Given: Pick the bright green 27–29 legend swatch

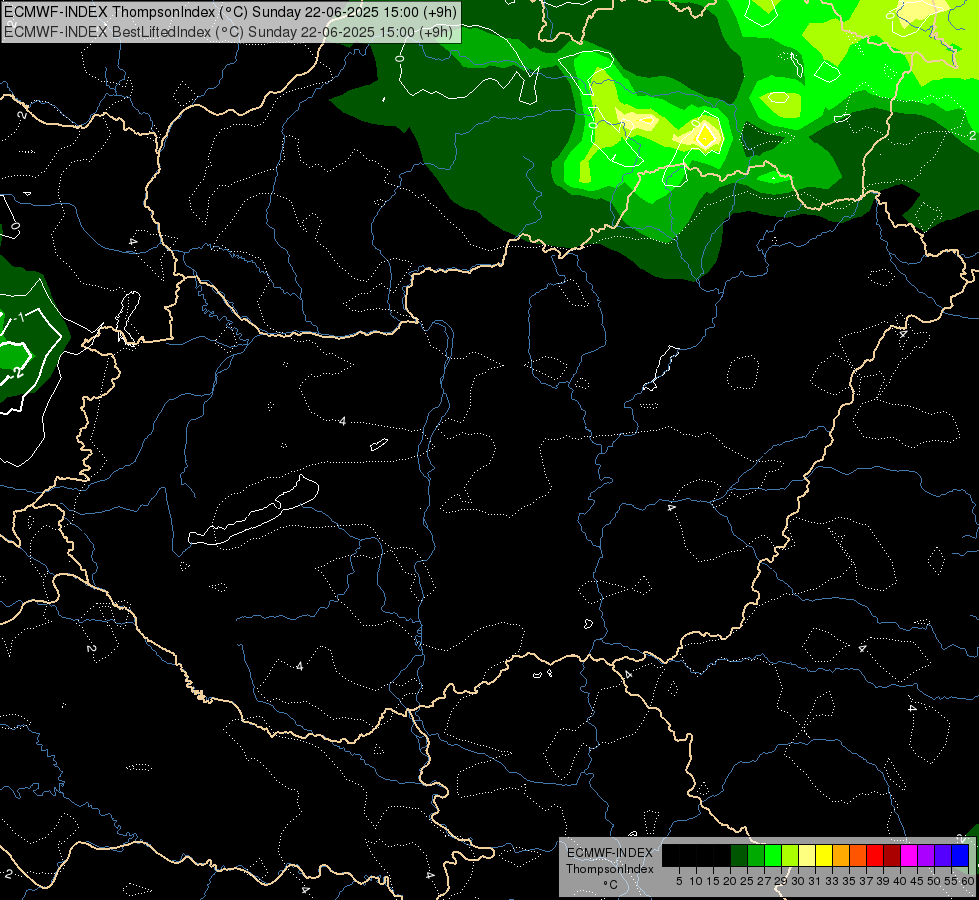Looking at the screenshot, I should pos(773,855).
